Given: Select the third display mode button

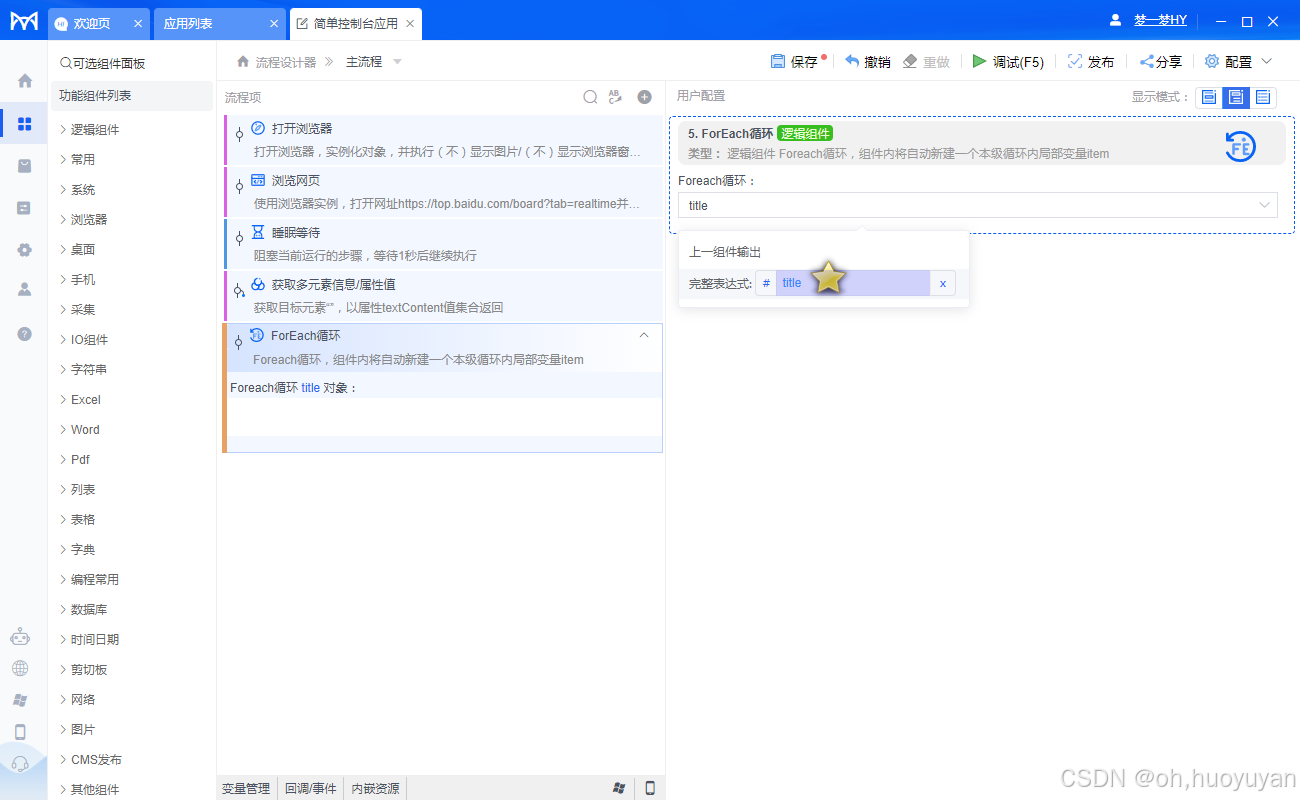Looking at the screenshot, I should coord(1263,97).
